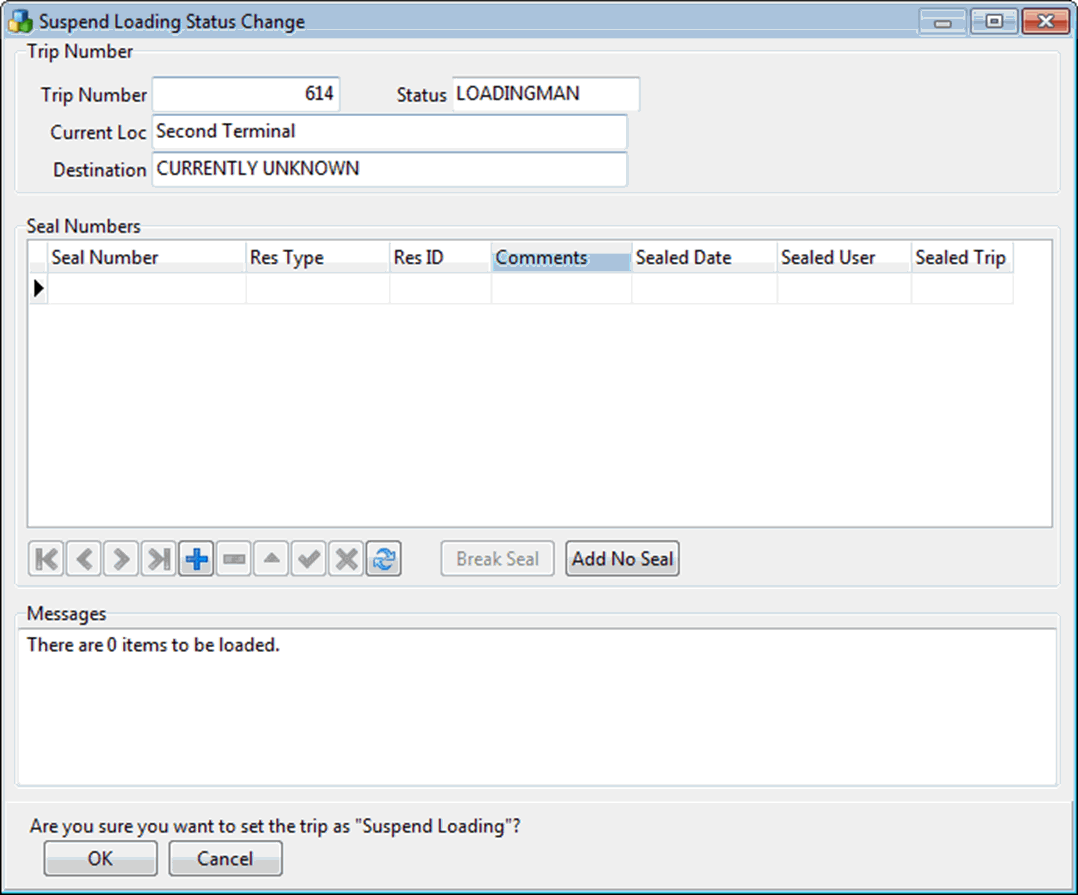Go to next seal record
Viewport: 1078px width, 895px height.
pos(121,559)
